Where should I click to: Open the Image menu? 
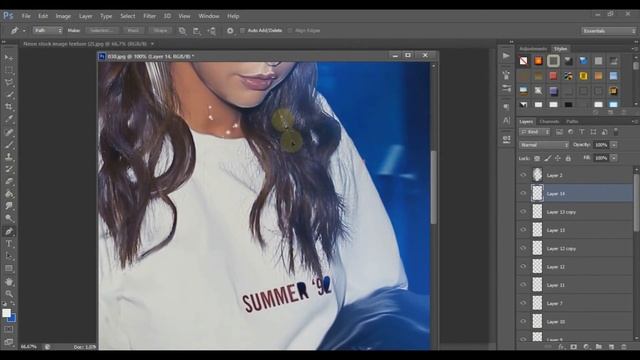tap(63, 16)
